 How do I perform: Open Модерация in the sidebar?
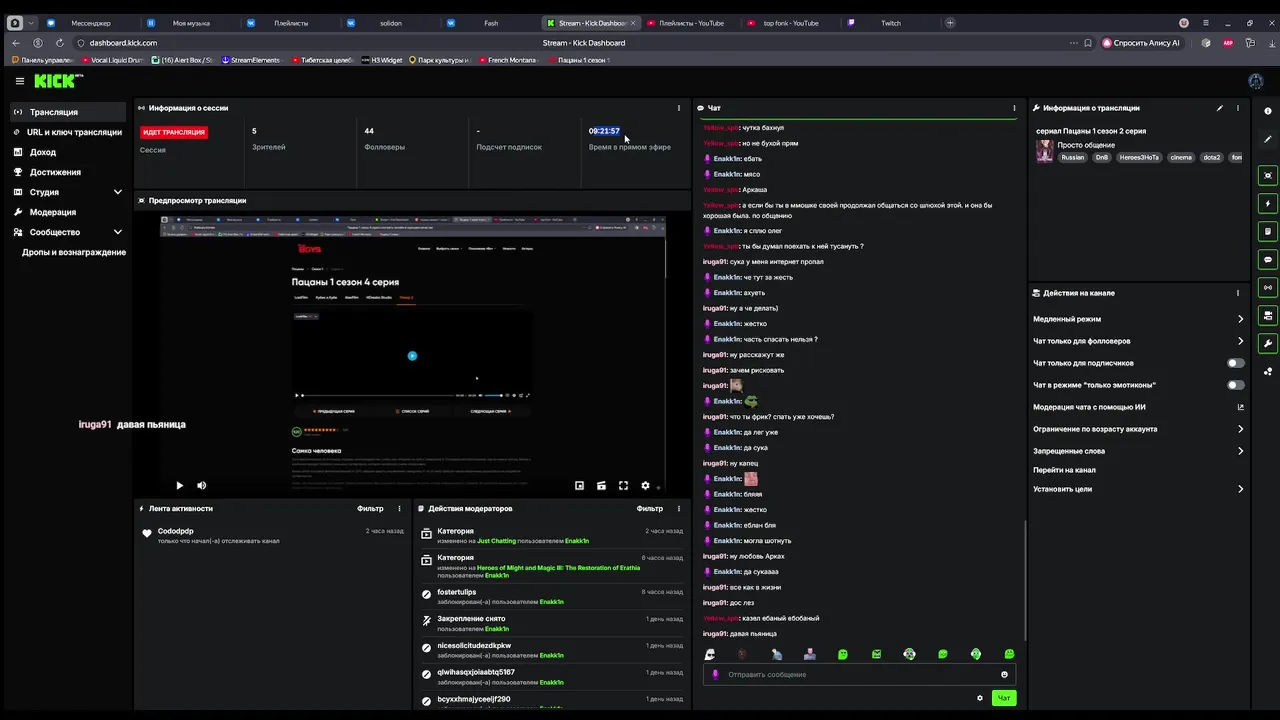coord(68,212)
